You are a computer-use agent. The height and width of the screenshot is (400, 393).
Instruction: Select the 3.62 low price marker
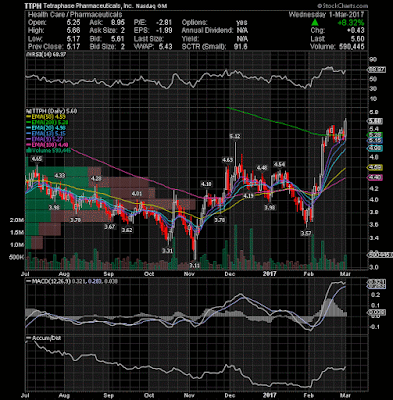coord(127,230)
